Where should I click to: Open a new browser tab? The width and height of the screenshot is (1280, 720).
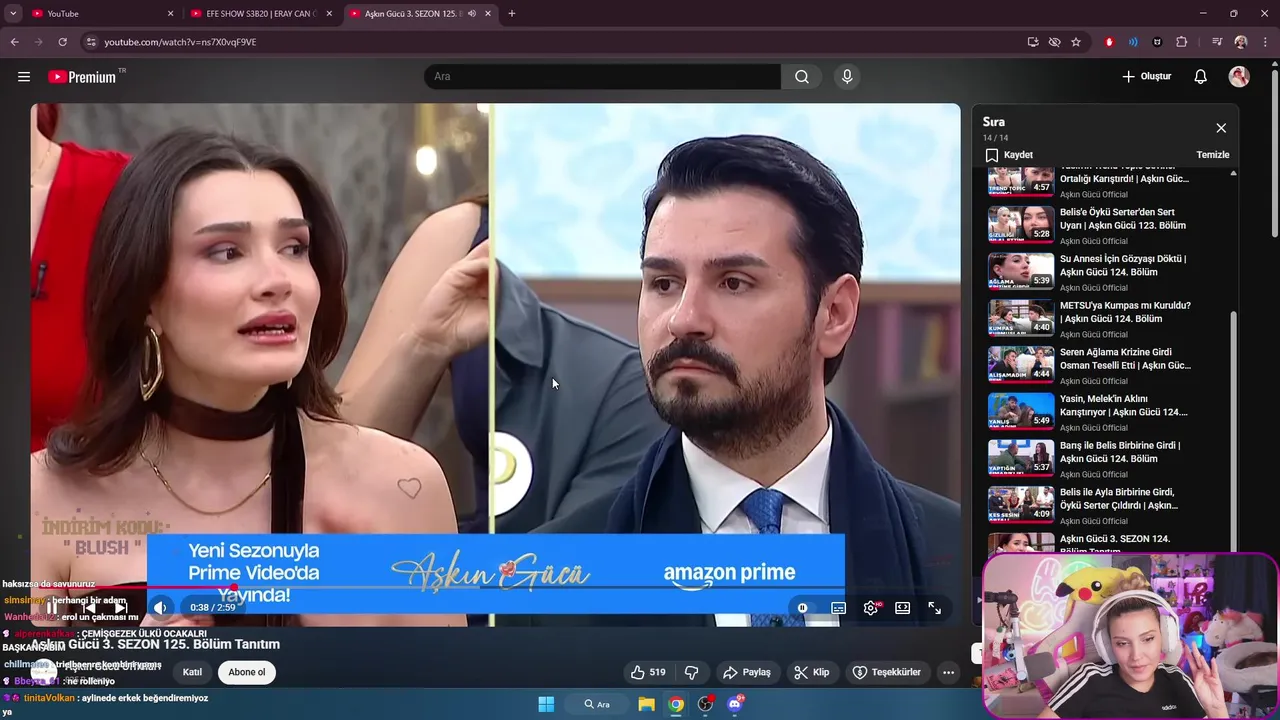[512, 14]
